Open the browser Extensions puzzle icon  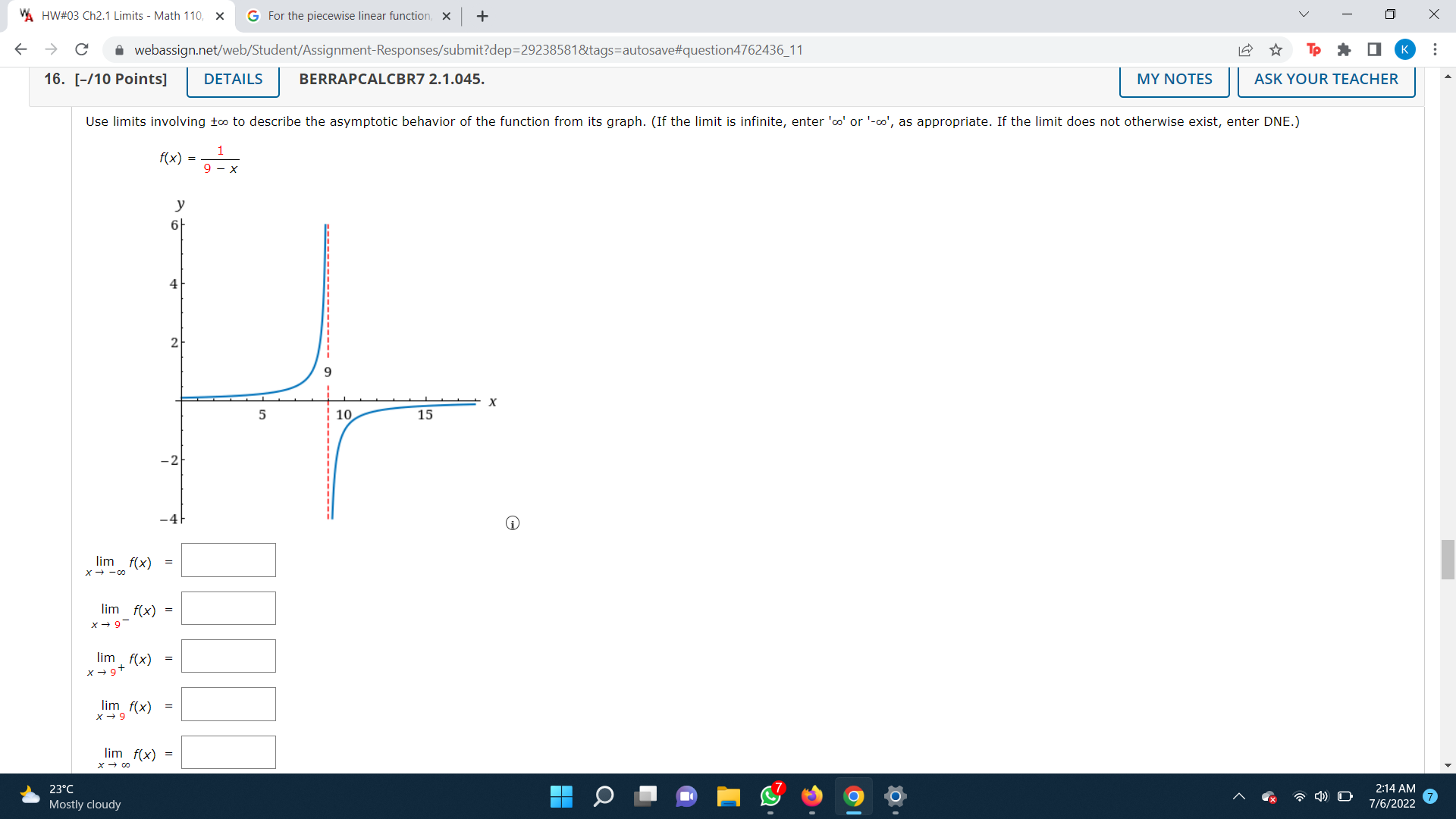(1345, 49)
